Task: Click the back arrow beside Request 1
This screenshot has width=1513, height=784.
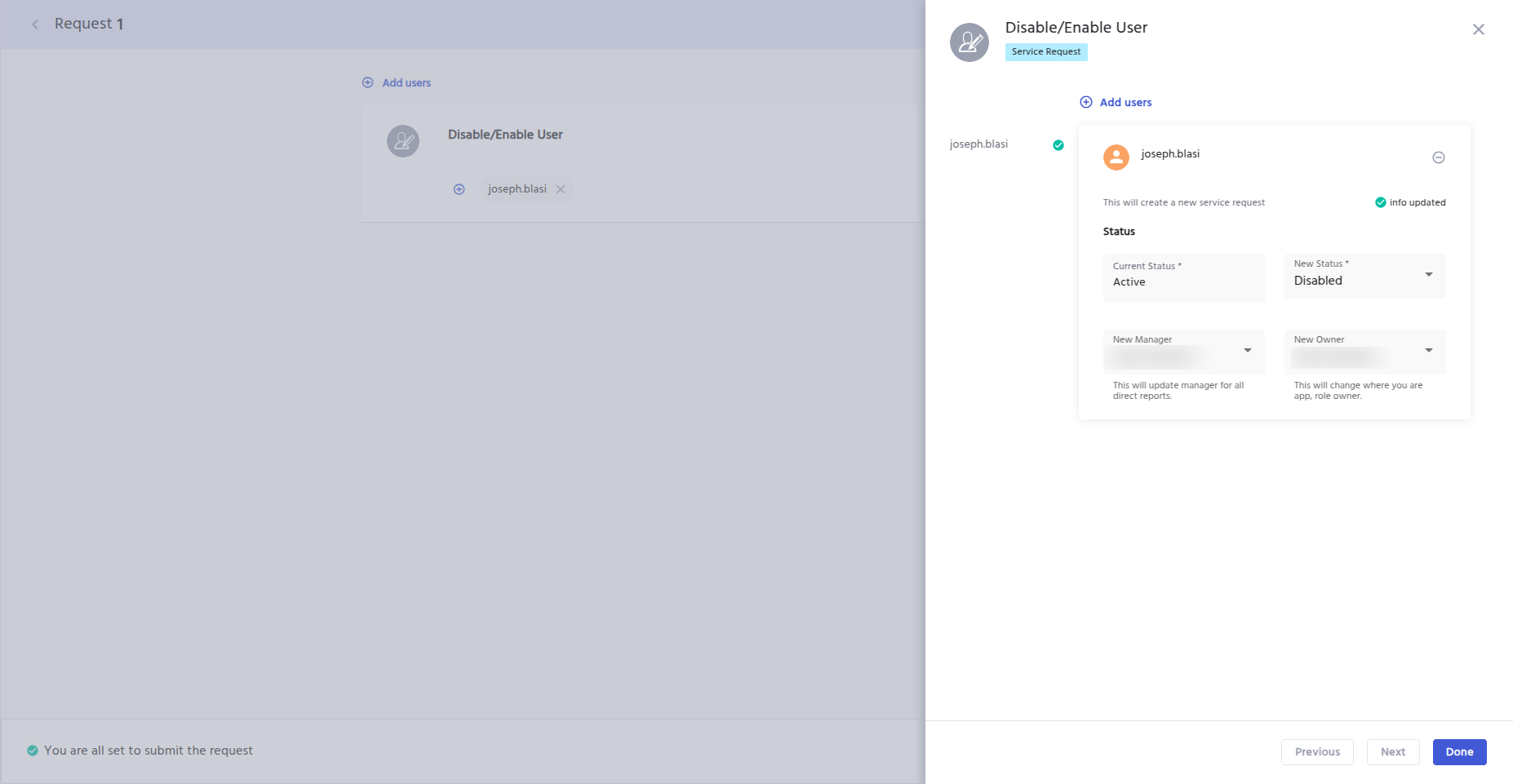Action: coord(35,24)
